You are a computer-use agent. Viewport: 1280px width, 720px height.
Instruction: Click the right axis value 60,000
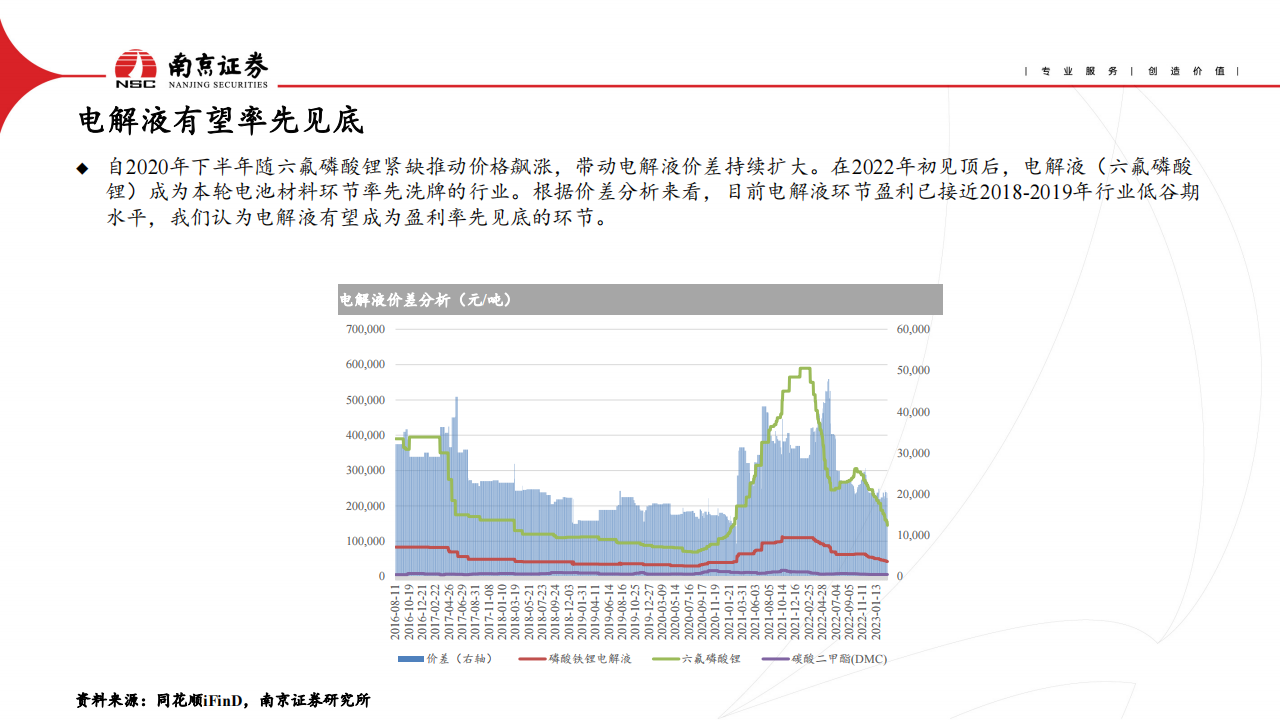tap(914, 329)
